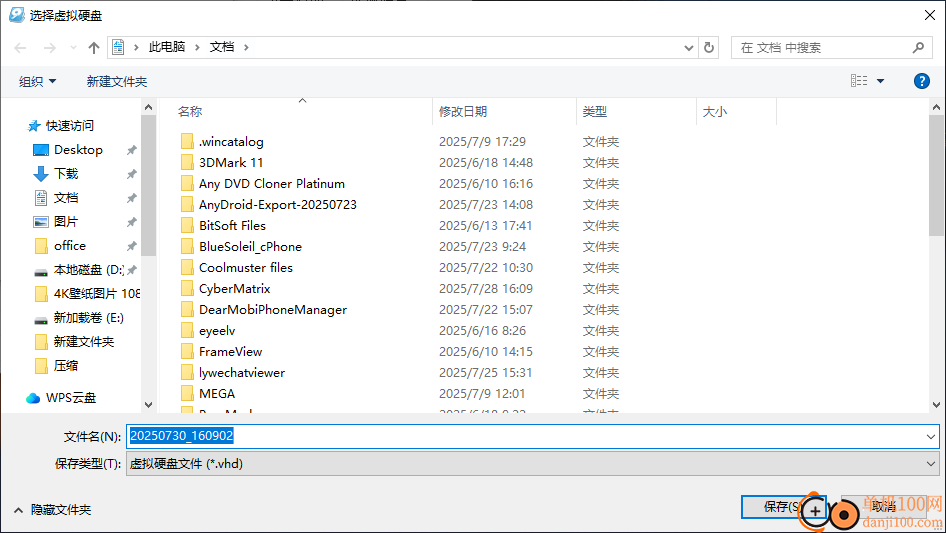Select the .wincatalog folder
Viewport: 946px width, 533px height.
coord(232,142)
